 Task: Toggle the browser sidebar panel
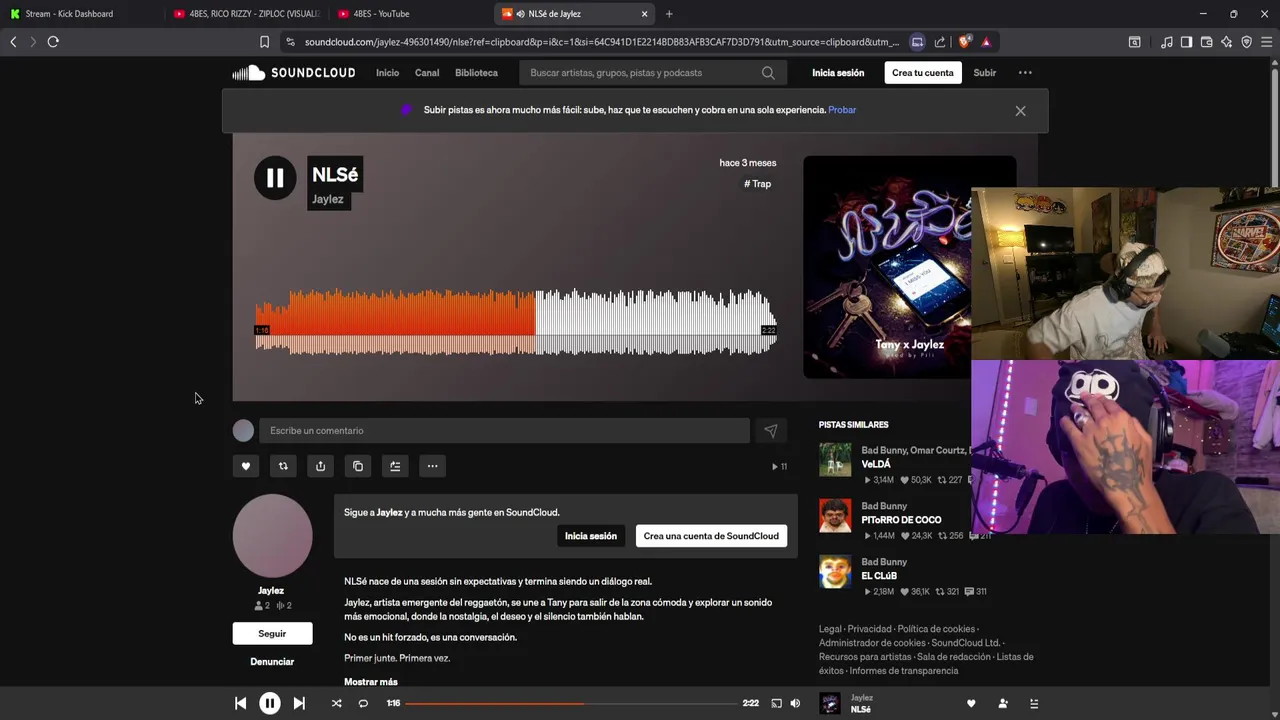click(x=1186, y=42)
